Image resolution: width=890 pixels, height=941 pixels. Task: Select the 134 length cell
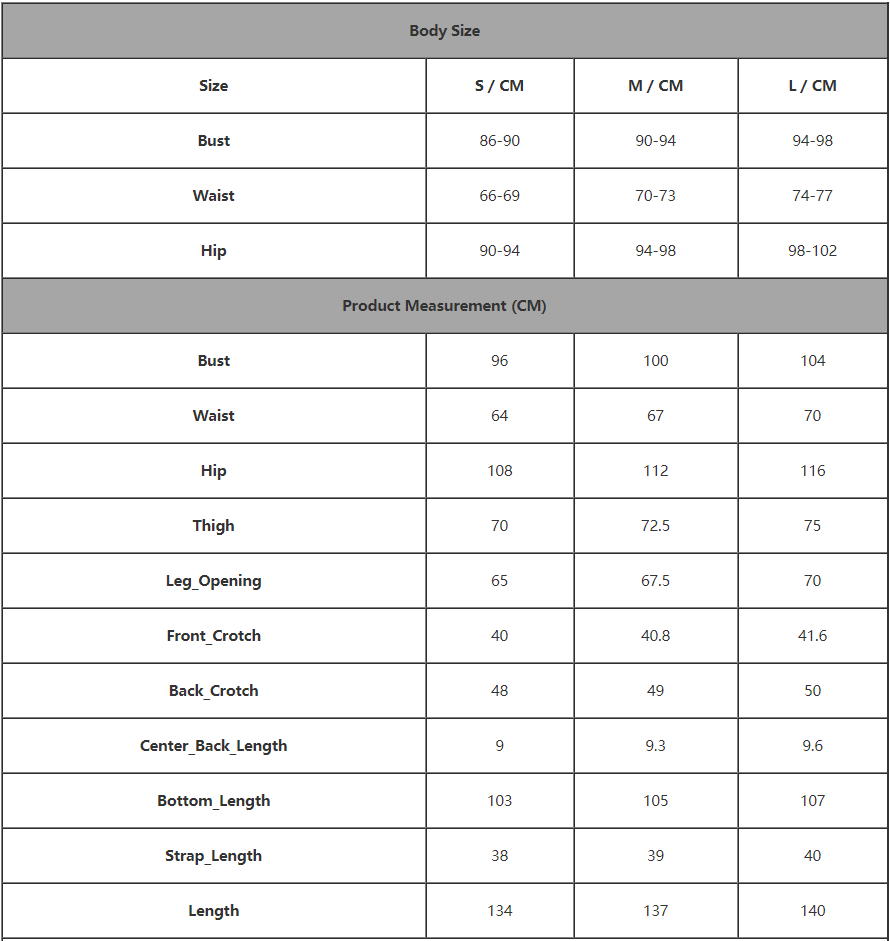click(x=499, y=911)
